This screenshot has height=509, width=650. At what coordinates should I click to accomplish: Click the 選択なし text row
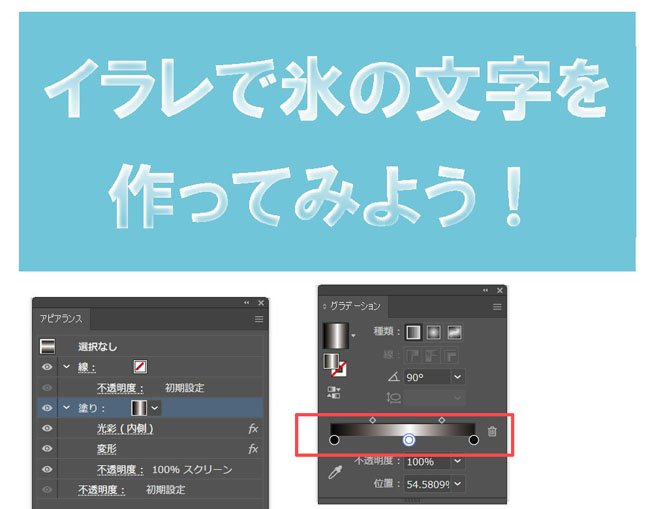coord(97,347)
